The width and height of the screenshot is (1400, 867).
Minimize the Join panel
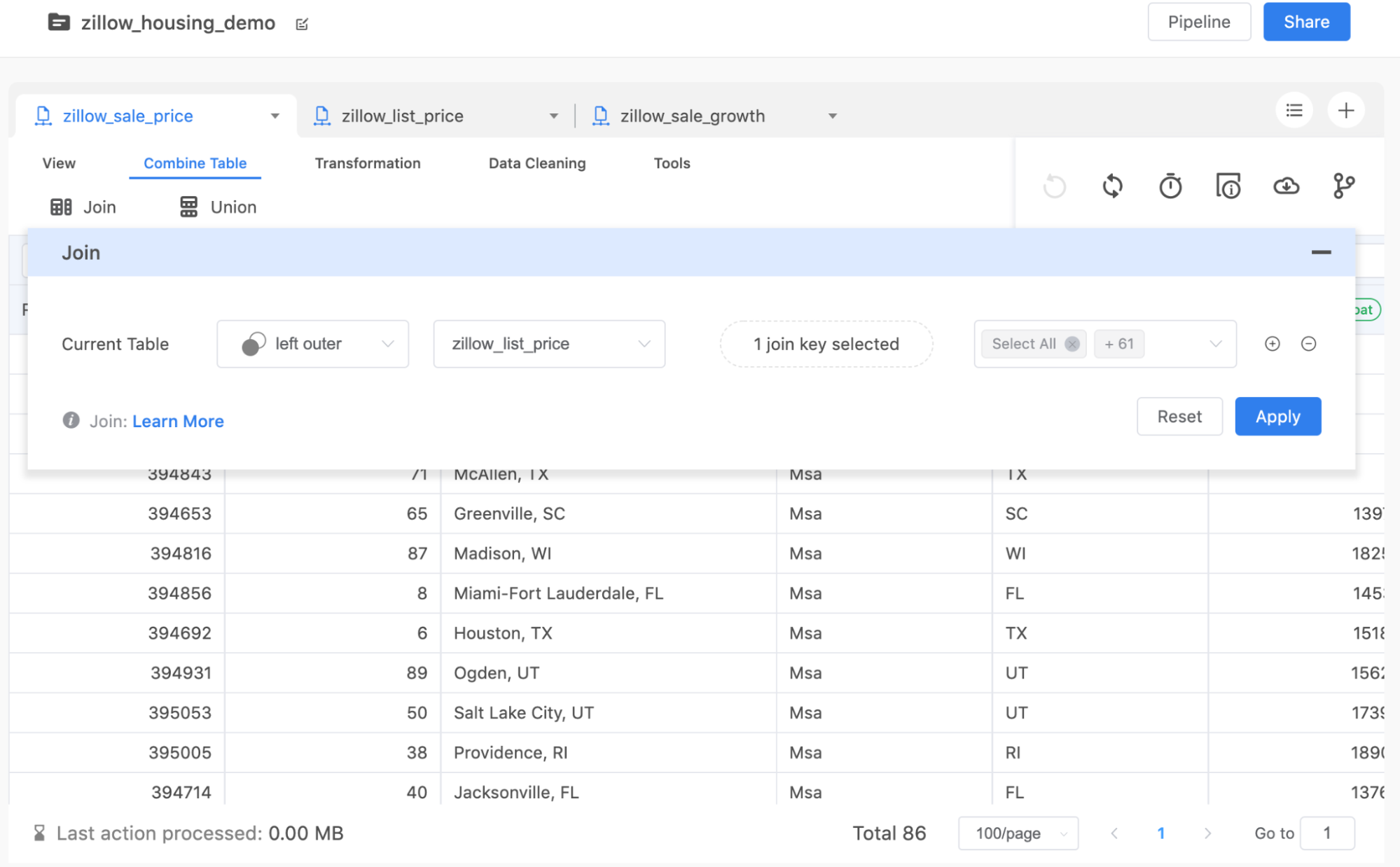point(1321,253)
